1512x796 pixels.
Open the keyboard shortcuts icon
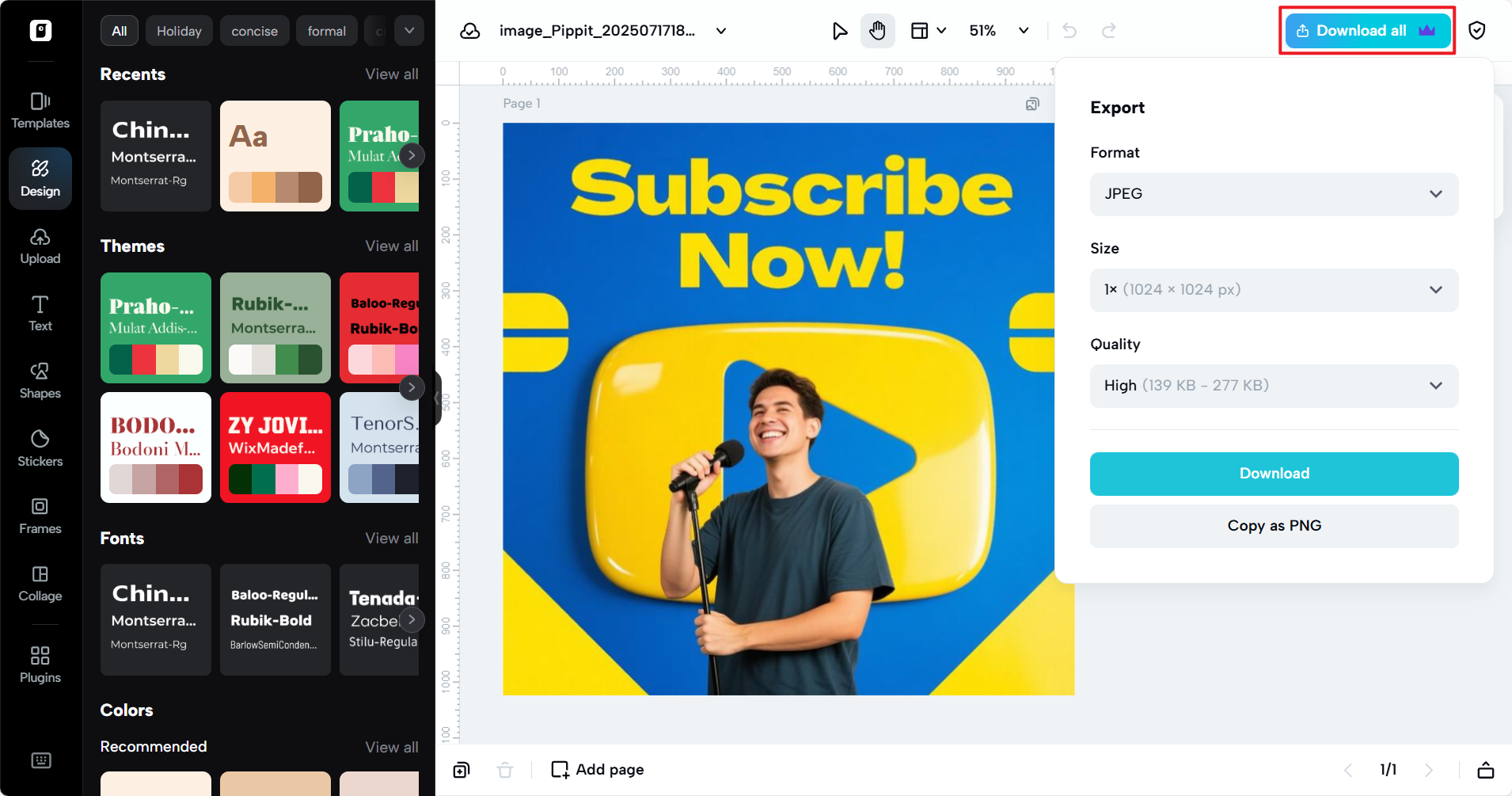pos(40,760)
